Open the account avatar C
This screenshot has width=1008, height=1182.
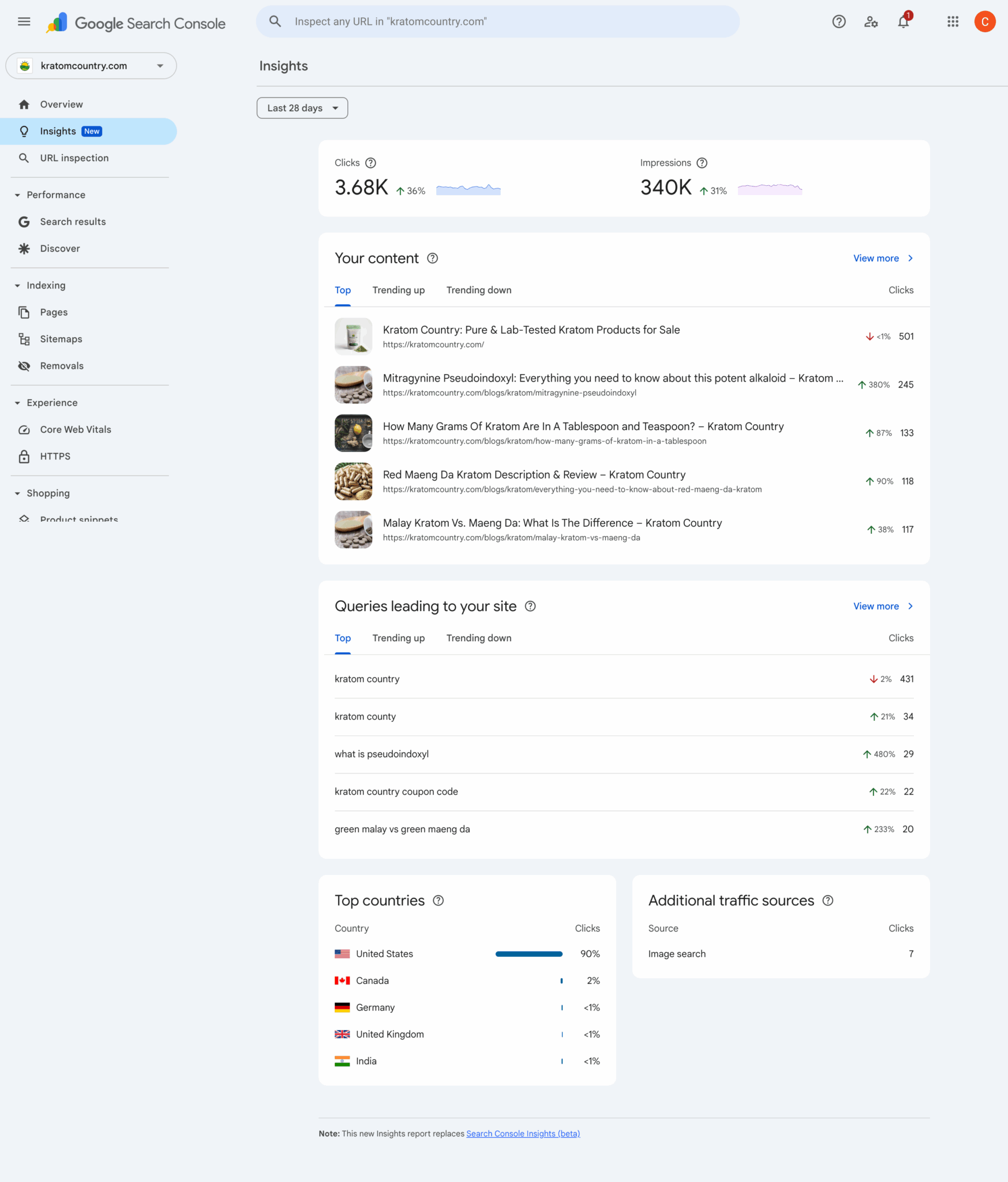(x=985, y=22)
